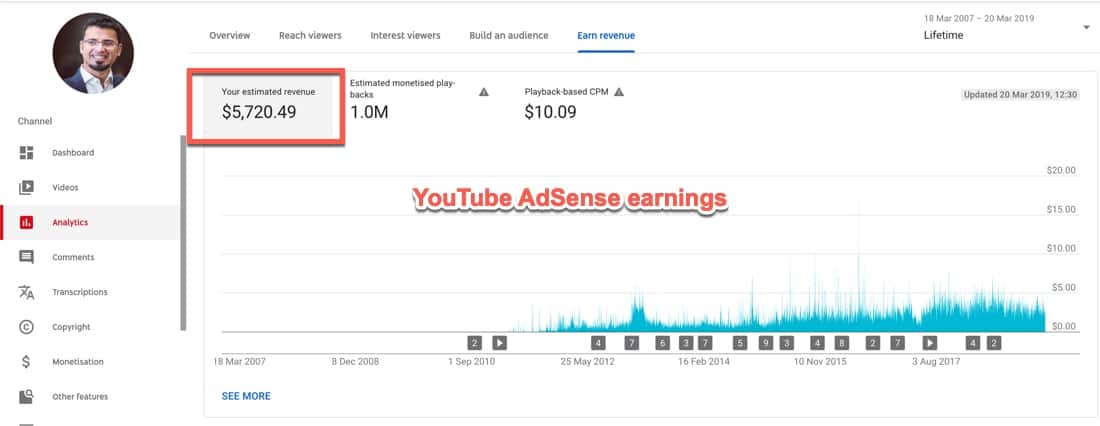Open the Comments icon in the sidebar

click(26, 257)
